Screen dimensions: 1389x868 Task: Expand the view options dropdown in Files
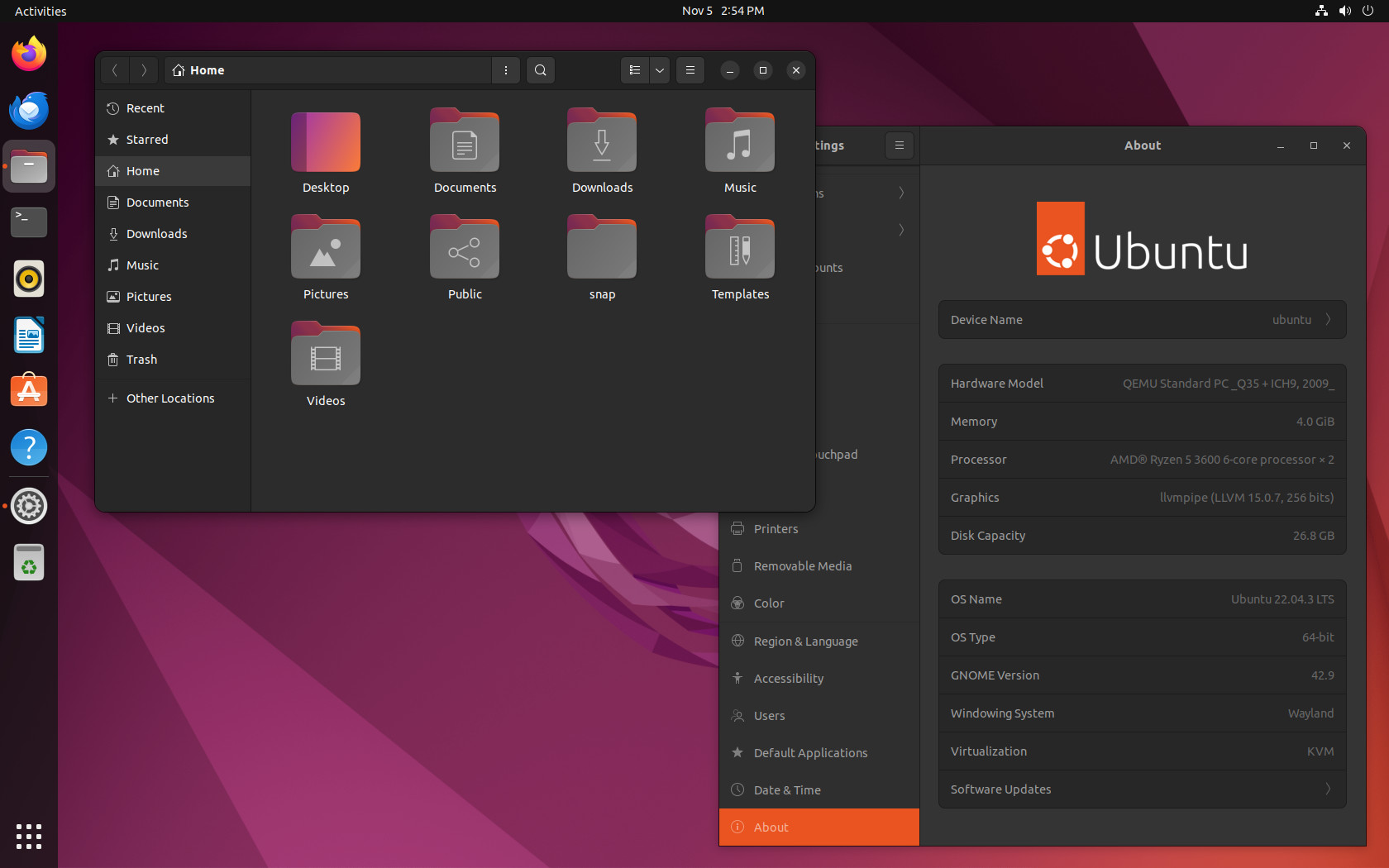[659, 70]
